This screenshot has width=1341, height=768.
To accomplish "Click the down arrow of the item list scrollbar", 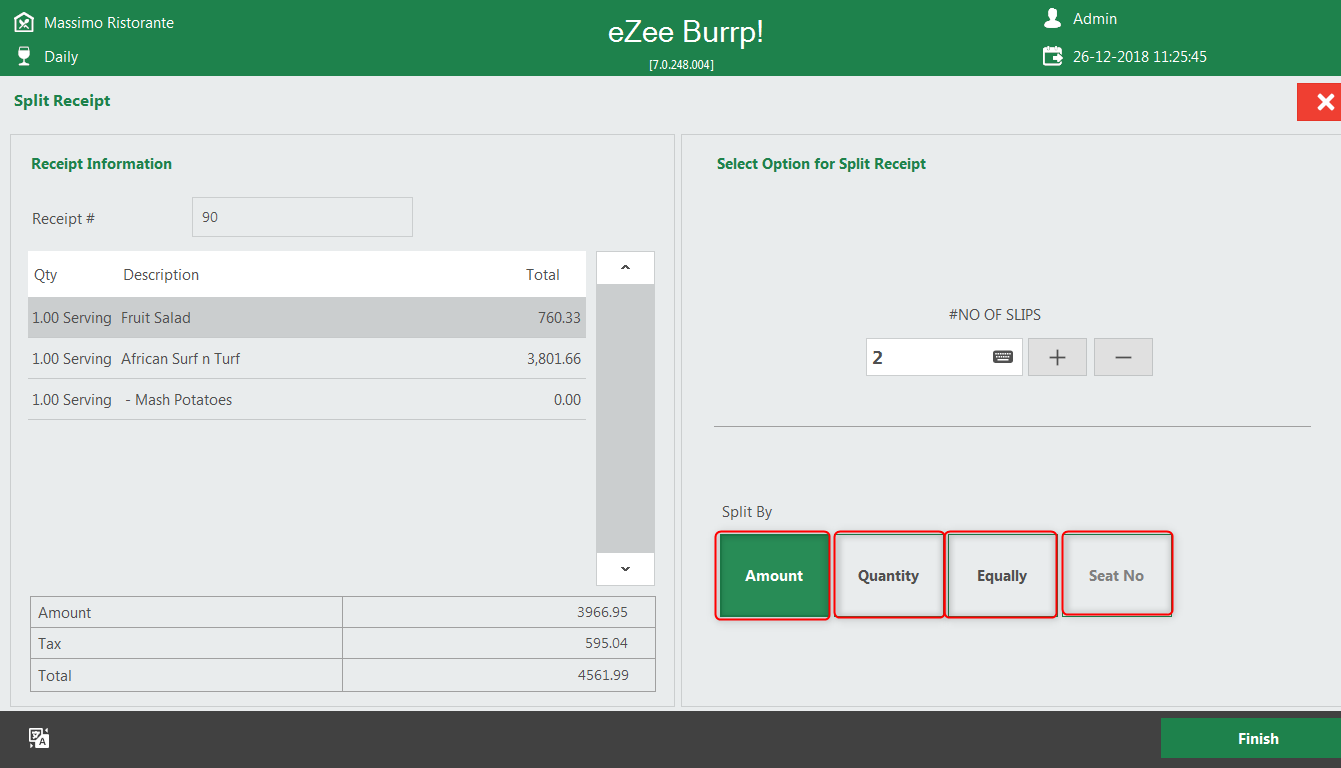I will click(x=625, y=568).
